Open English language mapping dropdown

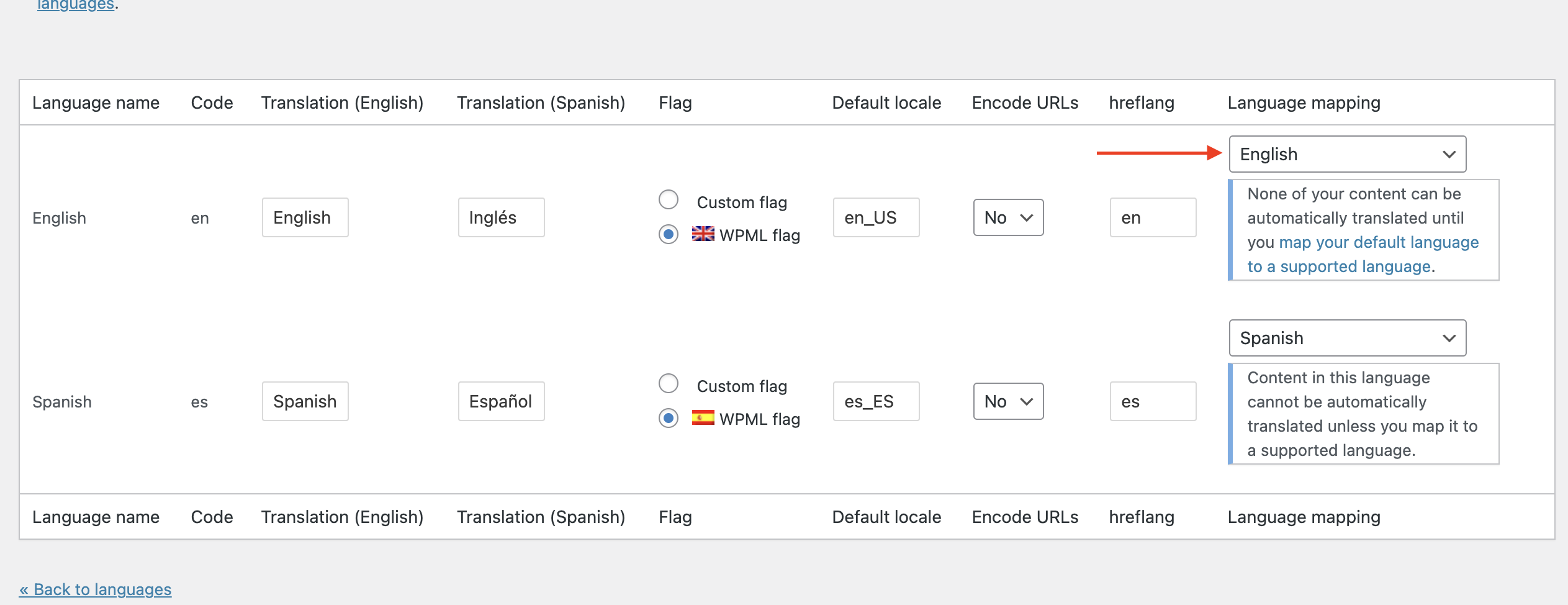pyautogui.click(x=1348, y=154)
